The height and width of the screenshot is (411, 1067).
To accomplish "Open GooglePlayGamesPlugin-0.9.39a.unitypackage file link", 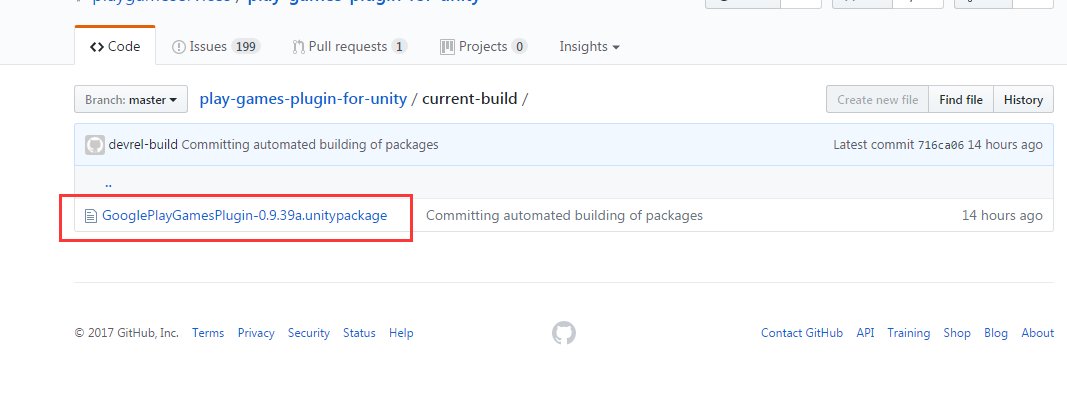I will [244, 215].
